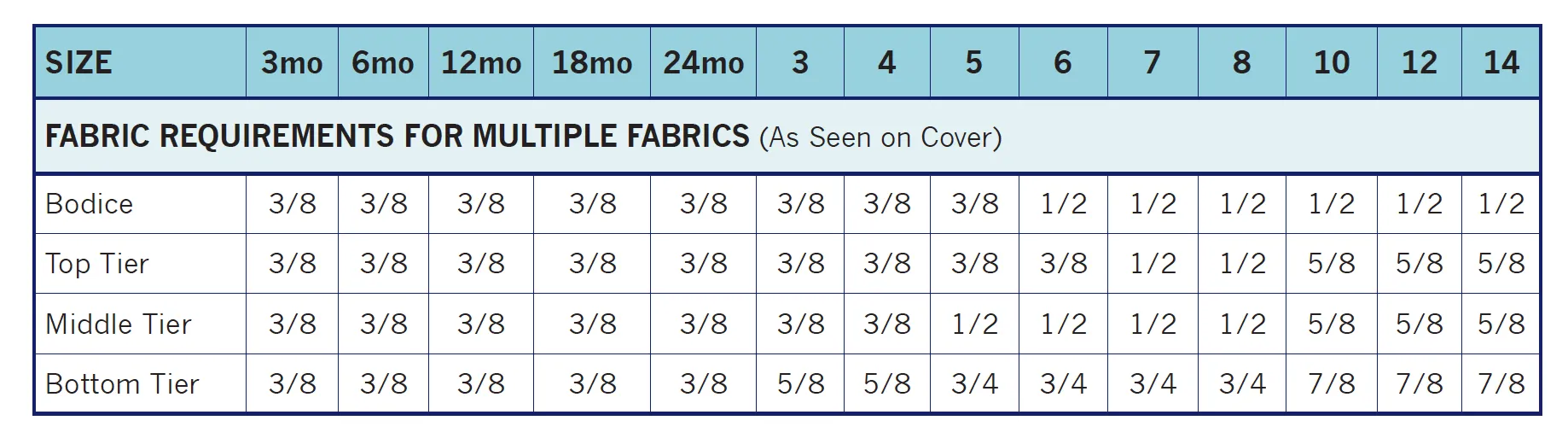Image resolution: width=1568 pixels, height=444 pixels.
Task: Click Bottom Tier value for size 7
Action: tap(1153, 384)
